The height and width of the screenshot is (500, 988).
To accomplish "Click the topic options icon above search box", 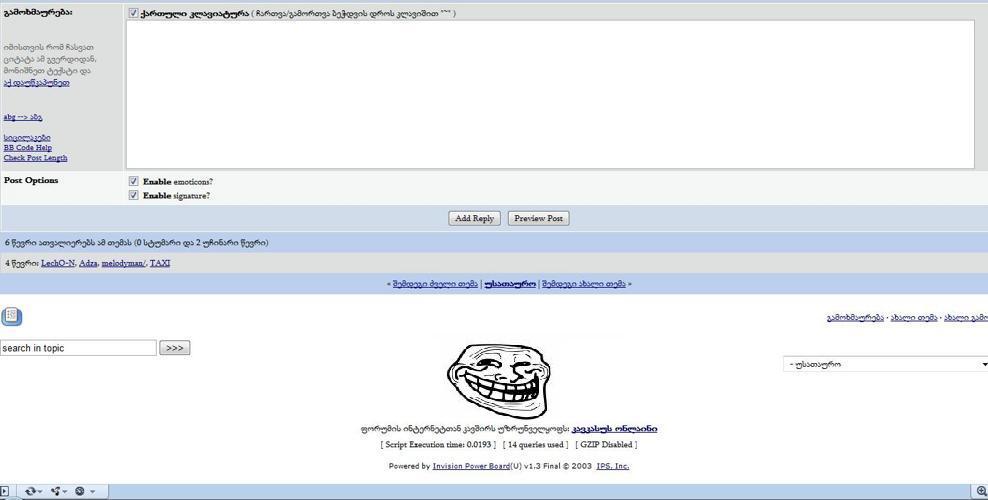I will 11,316.
